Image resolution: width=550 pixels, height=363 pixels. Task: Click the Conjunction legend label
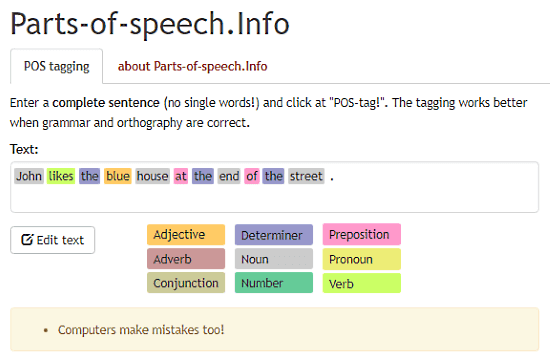tap(186, 283)
